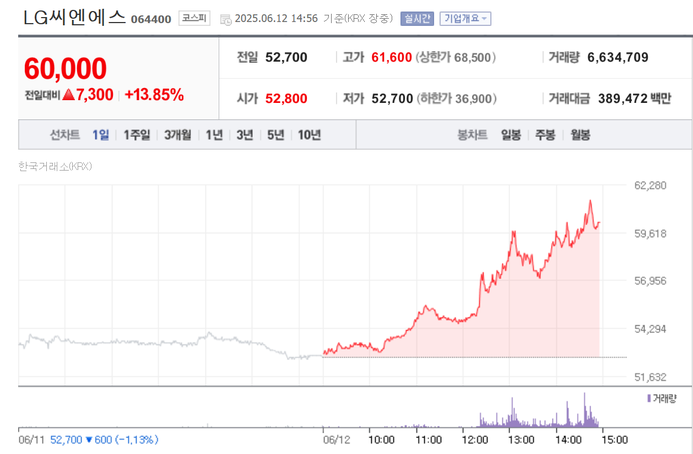Click the LG씨엔에스 stock name title
The image size is (693, 454).
click(x=74, y=18)
